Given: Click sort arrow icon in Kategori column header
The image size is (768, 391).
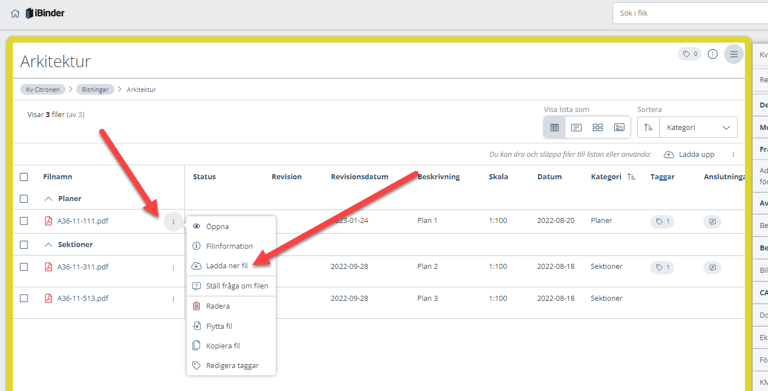Looking at the screenshot, I should 632,177.
